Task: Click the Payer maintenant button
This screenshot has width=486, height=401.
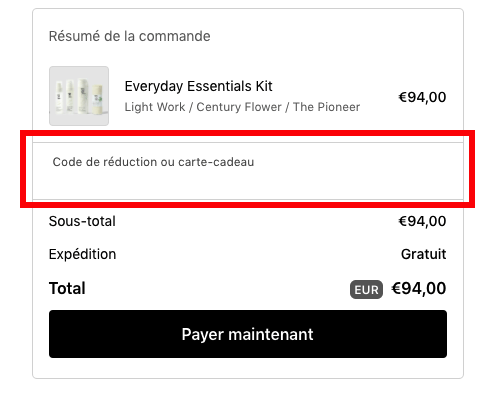Action: 248,334
